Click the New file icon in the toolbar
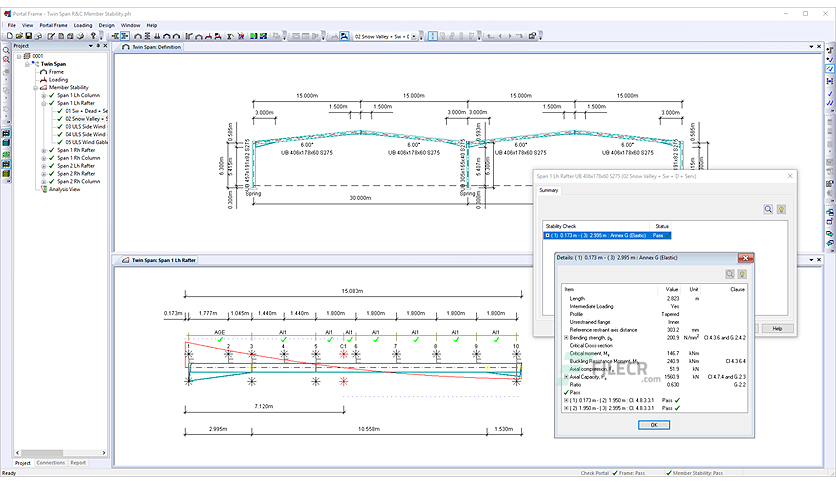Viewport: 836px width, 484px height. click(x=10, y=36)
